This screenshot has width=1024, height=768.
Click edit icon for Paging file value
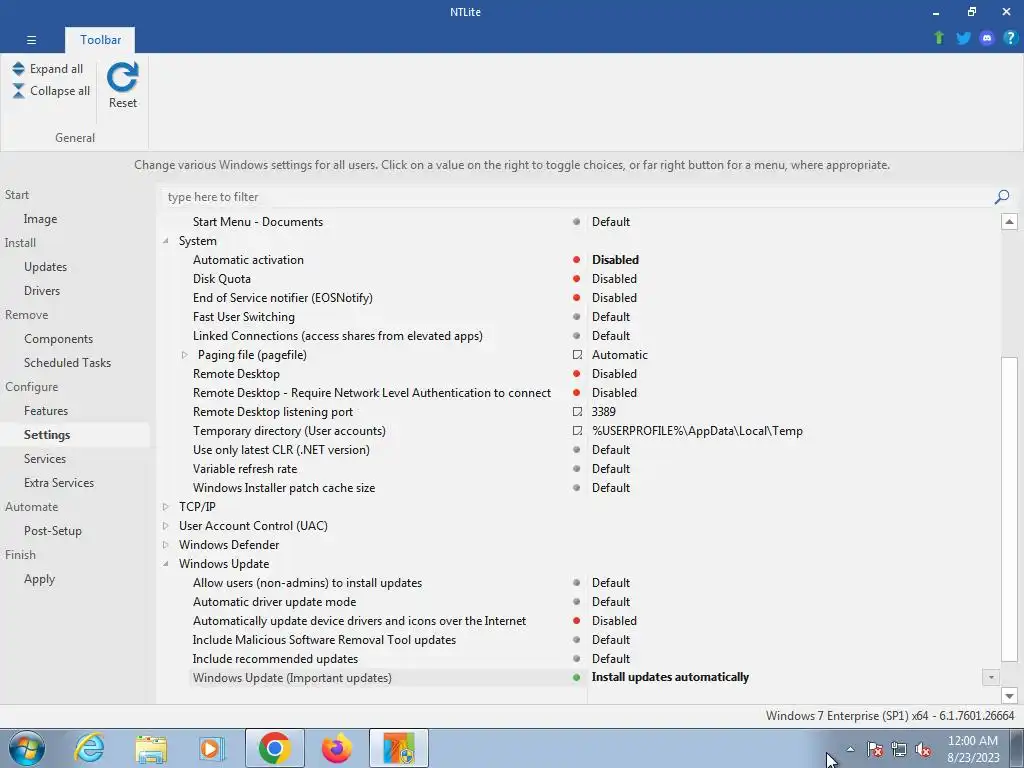[x=577, y=355]
